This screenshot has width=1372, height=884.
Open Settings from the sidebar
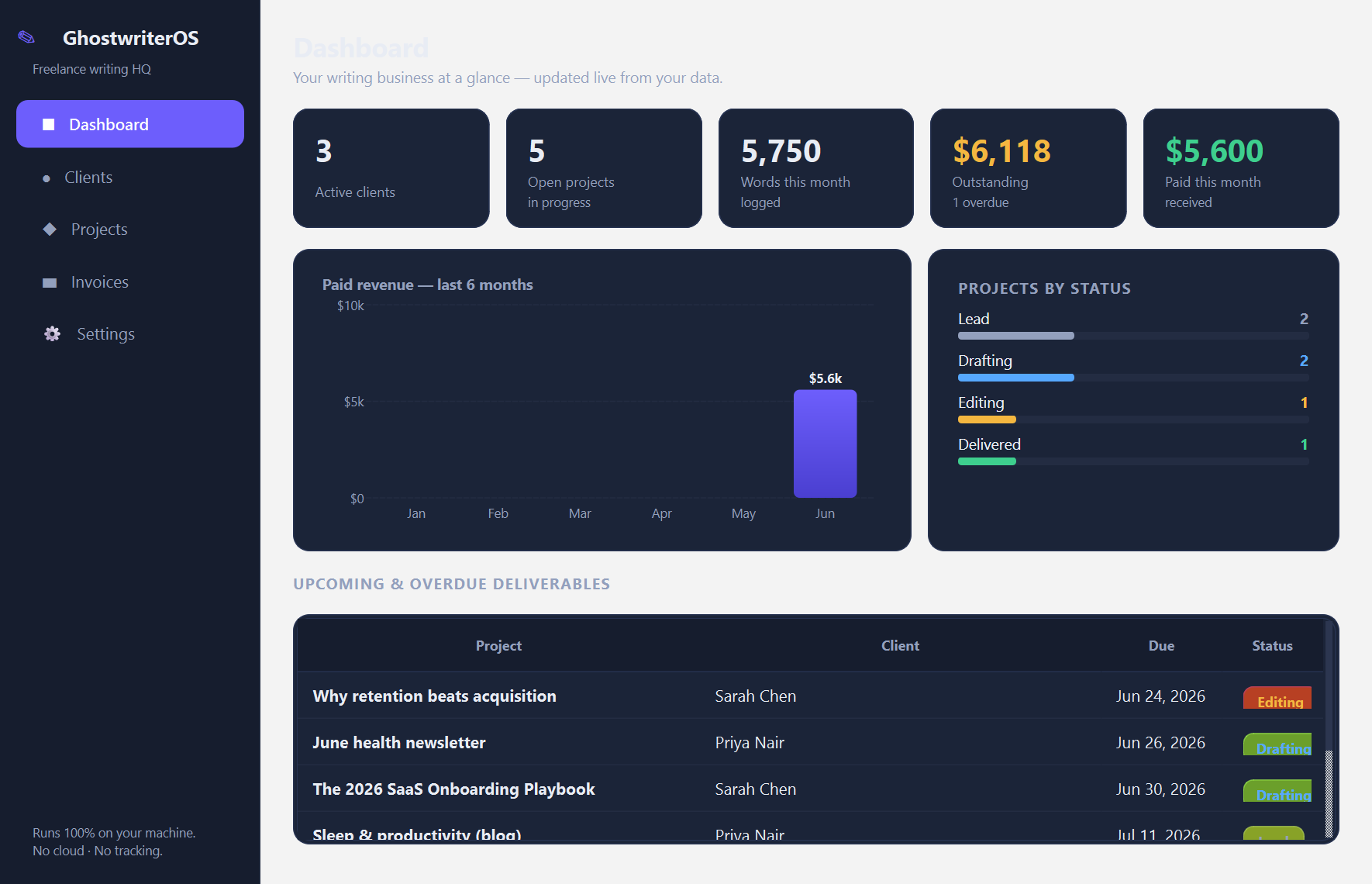[x=130, y=334]
